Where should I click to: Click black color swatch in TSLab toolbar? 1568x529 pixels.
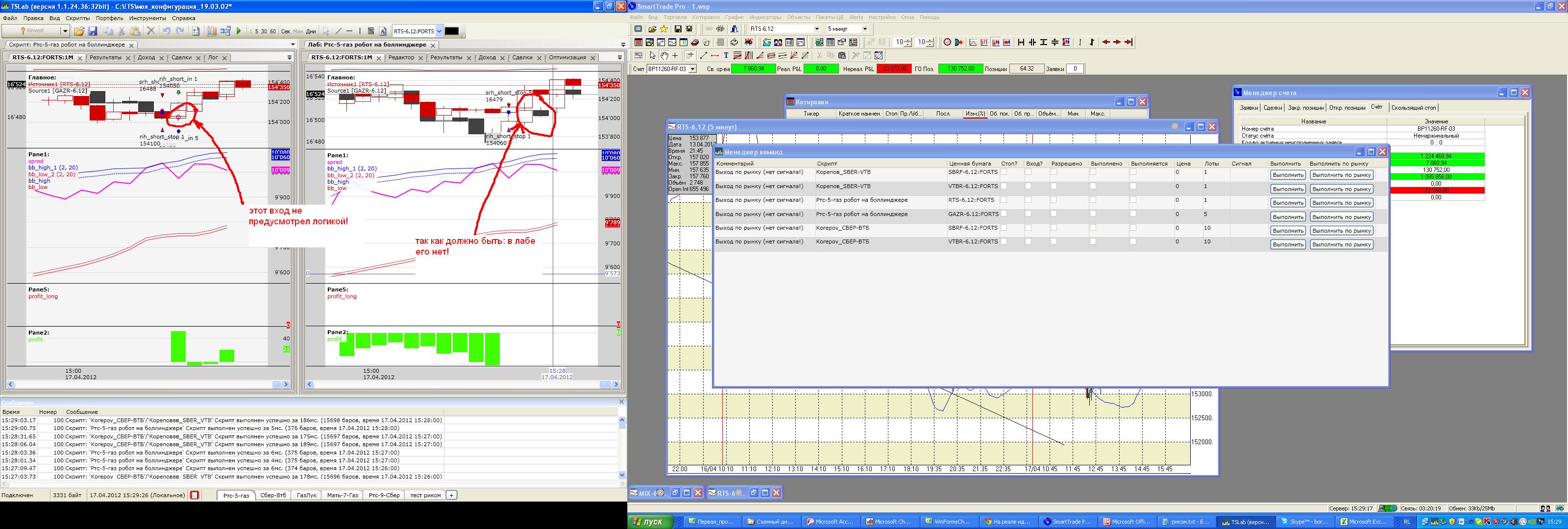pyautogui.click(x=452, y=31)
